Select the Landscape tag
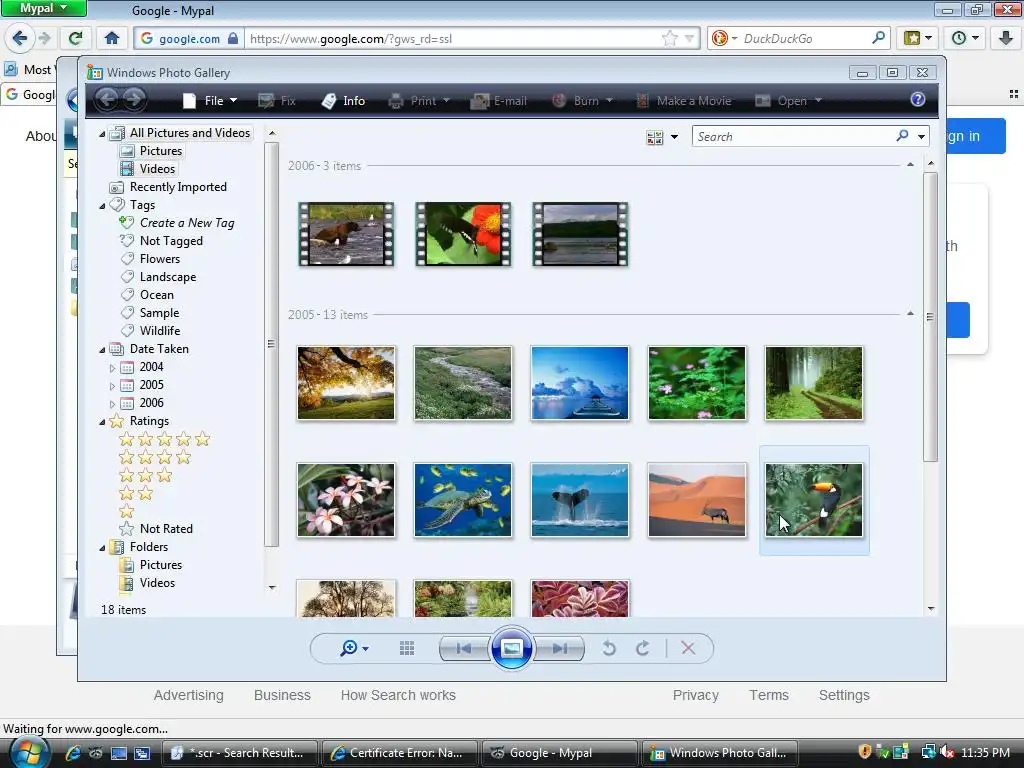This screenshot has height=768, width=1024. coord(158,277)
